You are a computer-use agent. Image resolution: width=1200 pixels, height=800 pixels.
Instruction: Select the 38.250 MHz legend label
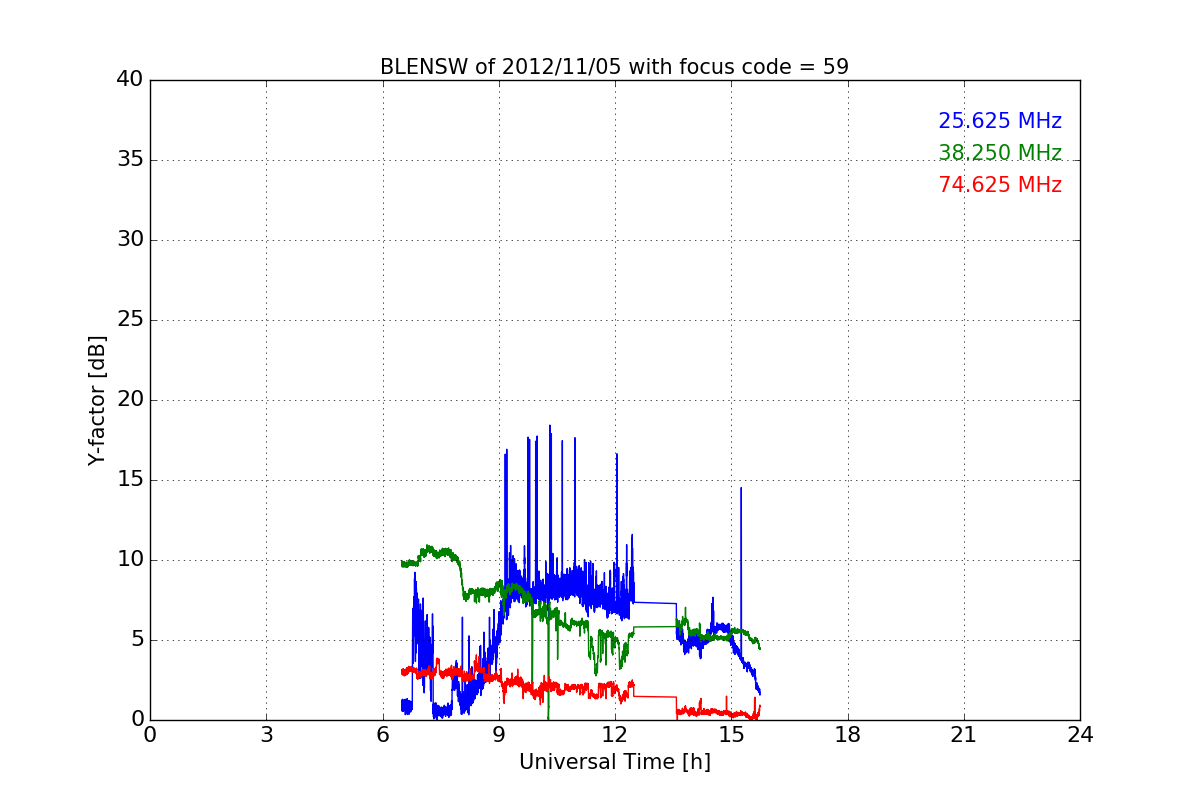pos(1000,153)
